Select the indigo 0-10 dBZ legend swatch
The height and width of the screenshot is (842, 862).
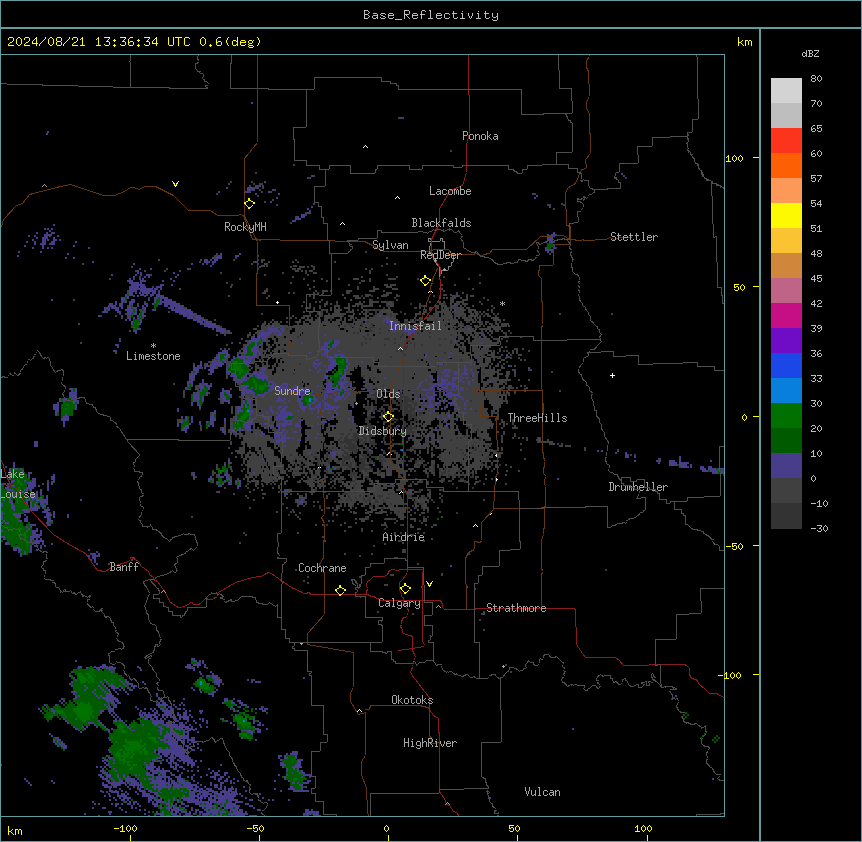tap(786, 466)
